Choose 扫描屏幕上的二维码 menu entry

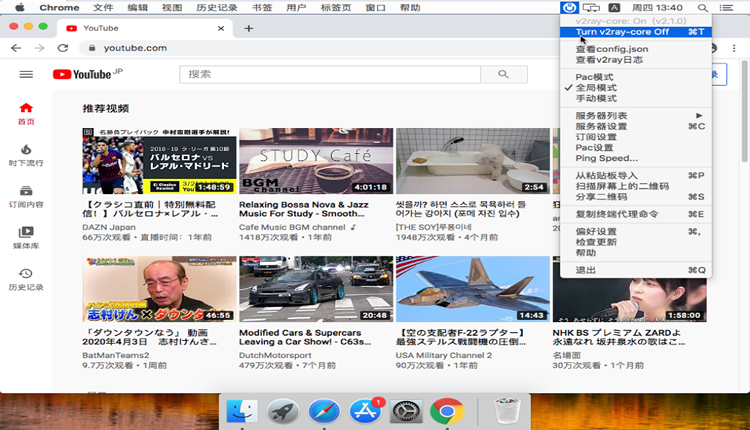pyautogui.click(x=622, y=186)
